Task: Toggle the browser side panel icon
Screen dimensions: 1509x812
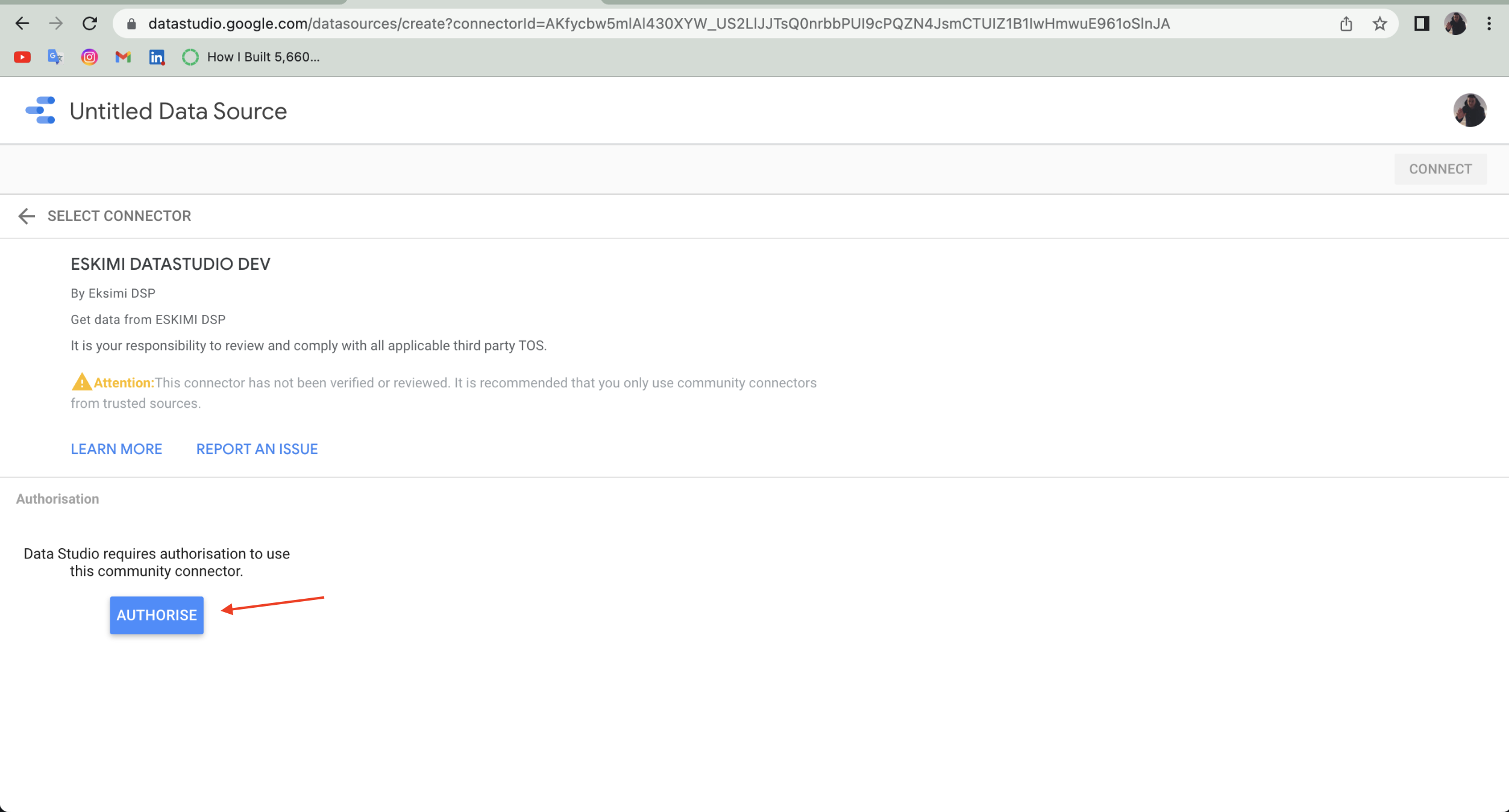Action: (x=1421, y=23)
